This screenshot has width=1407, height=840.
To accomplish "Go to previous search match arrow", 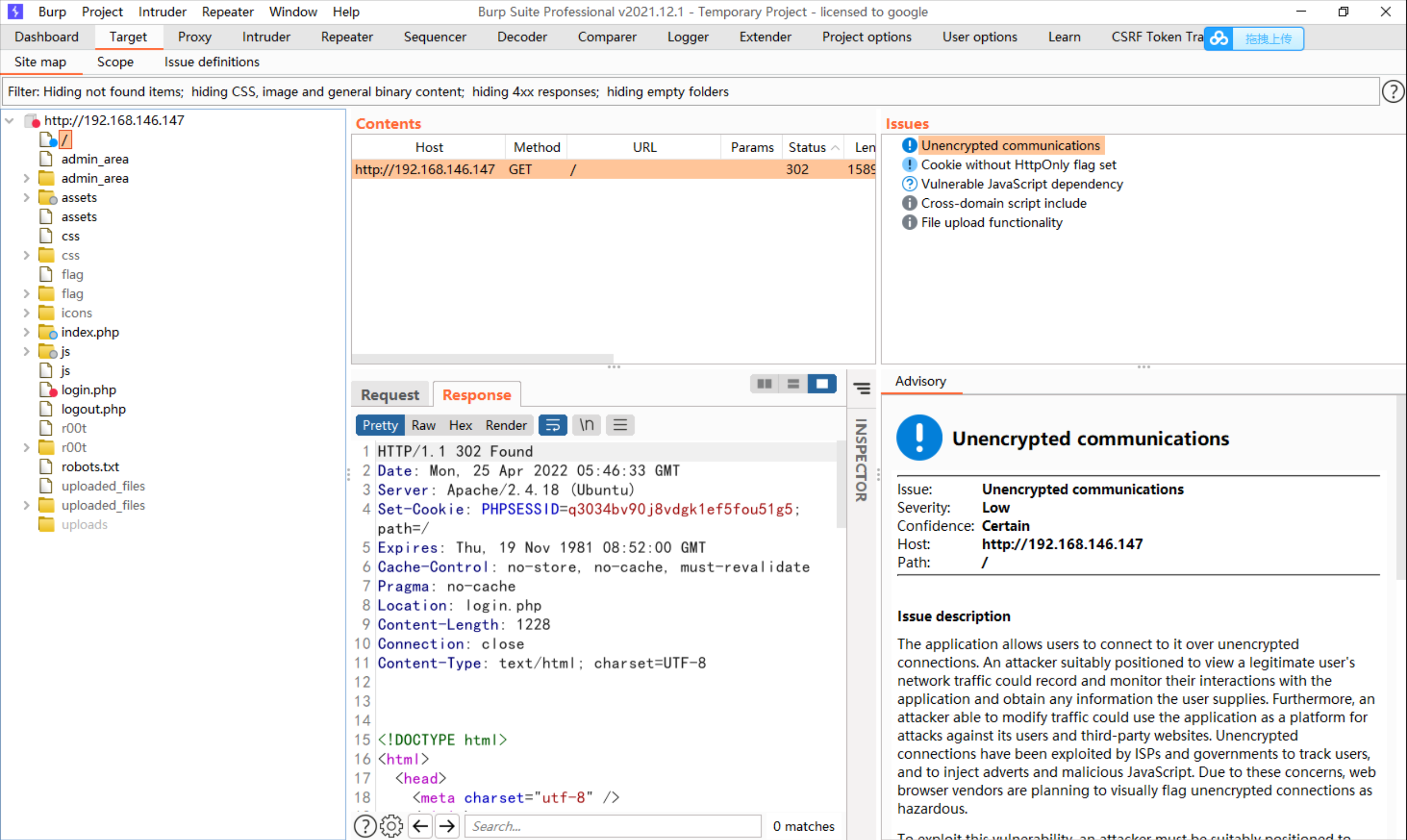I will (420, 826).
